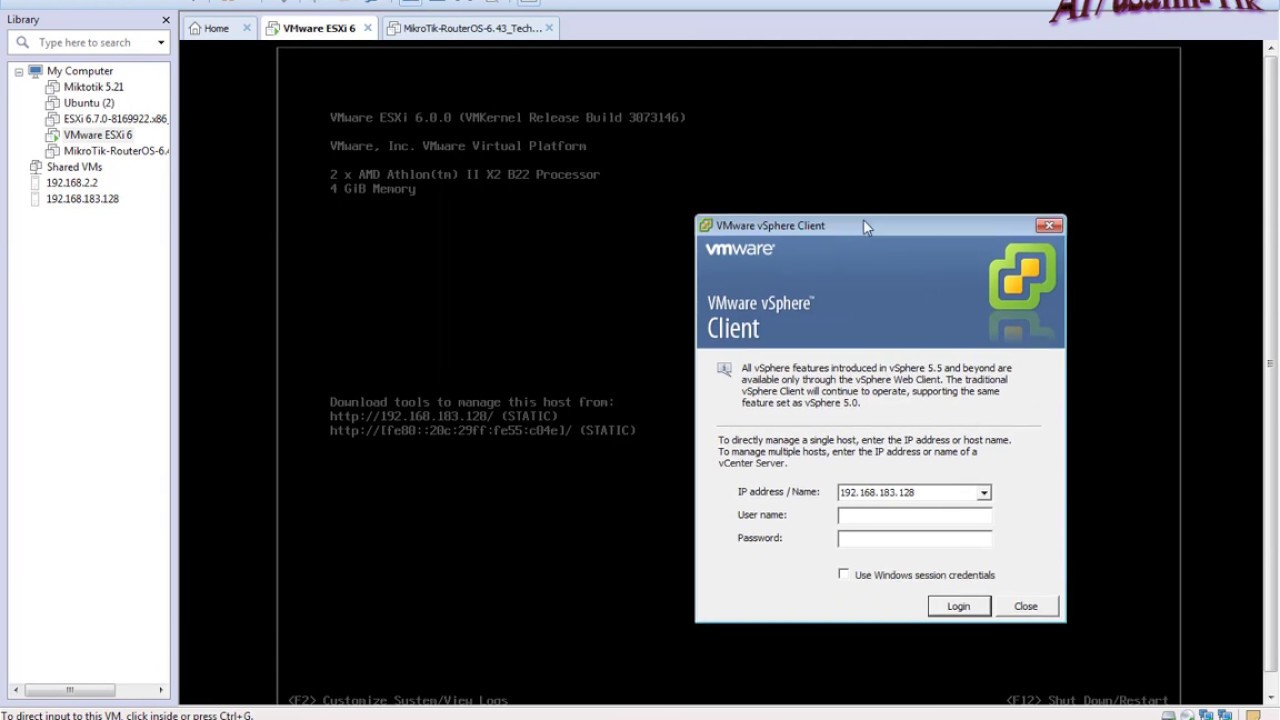Screen dimensions: 1280x720
Task: Select the ESXi 6.7.0-8169922 VM icon
Action: (x=53, y=119)
